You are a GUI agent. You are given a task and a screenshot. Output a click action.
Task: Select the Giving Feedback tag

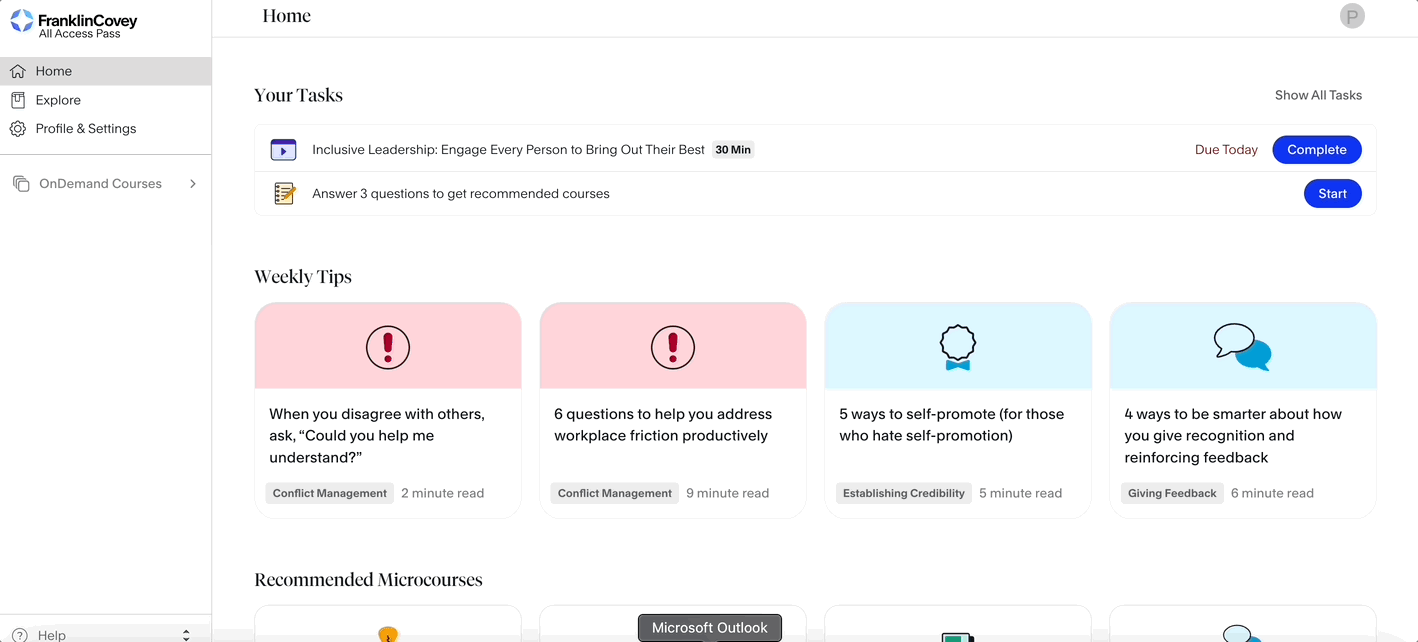tap(1171, 493)
